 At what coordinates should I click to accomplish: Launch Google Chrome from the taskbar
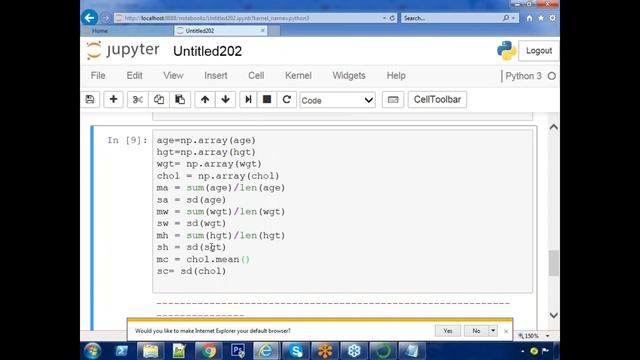pyautogui.click(x=208, y=351)
